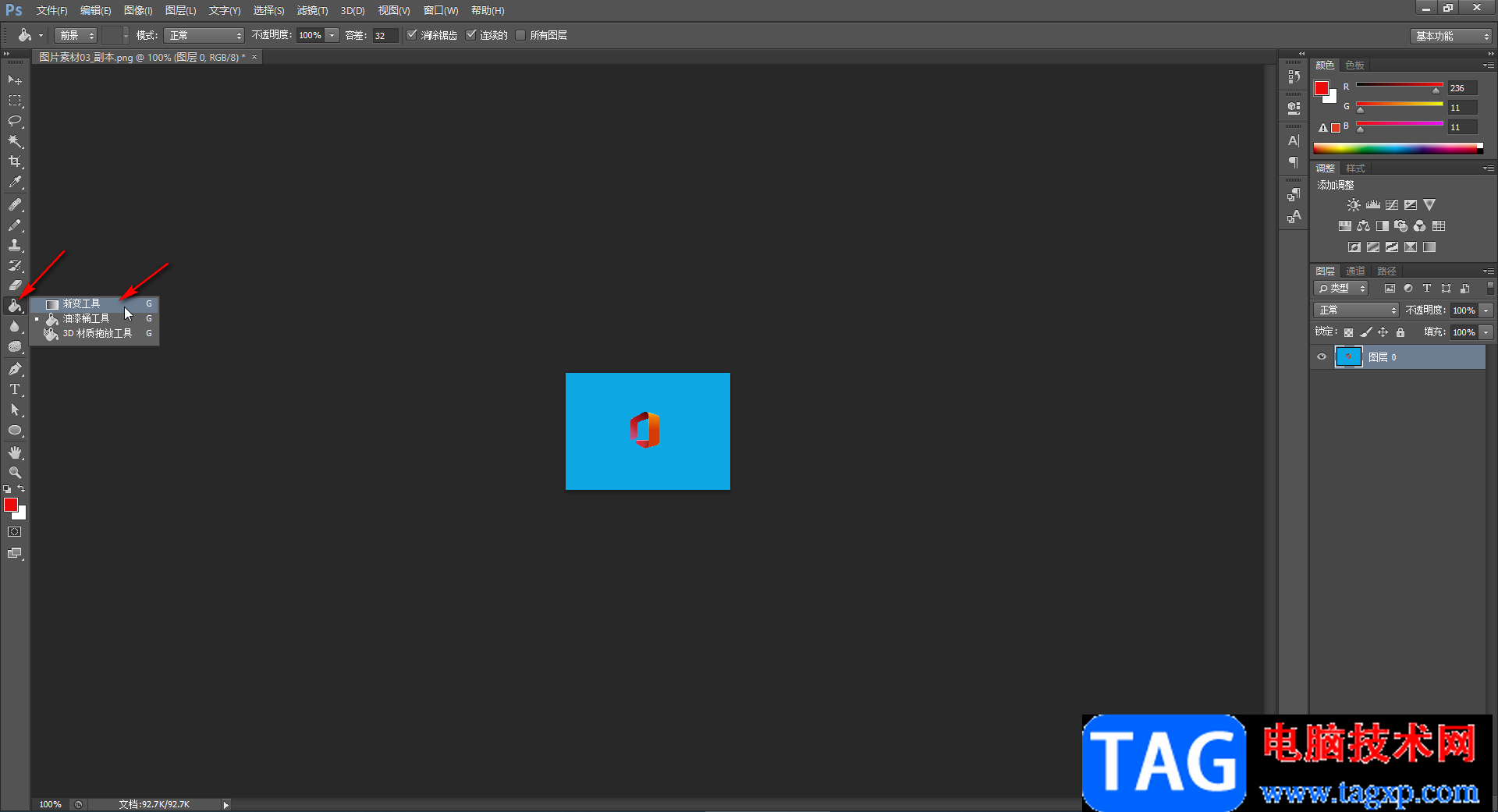Click the R slider in the color panel
Image resolution: width=1498 pixels, height=812 pixels.
click(1400, 86)
